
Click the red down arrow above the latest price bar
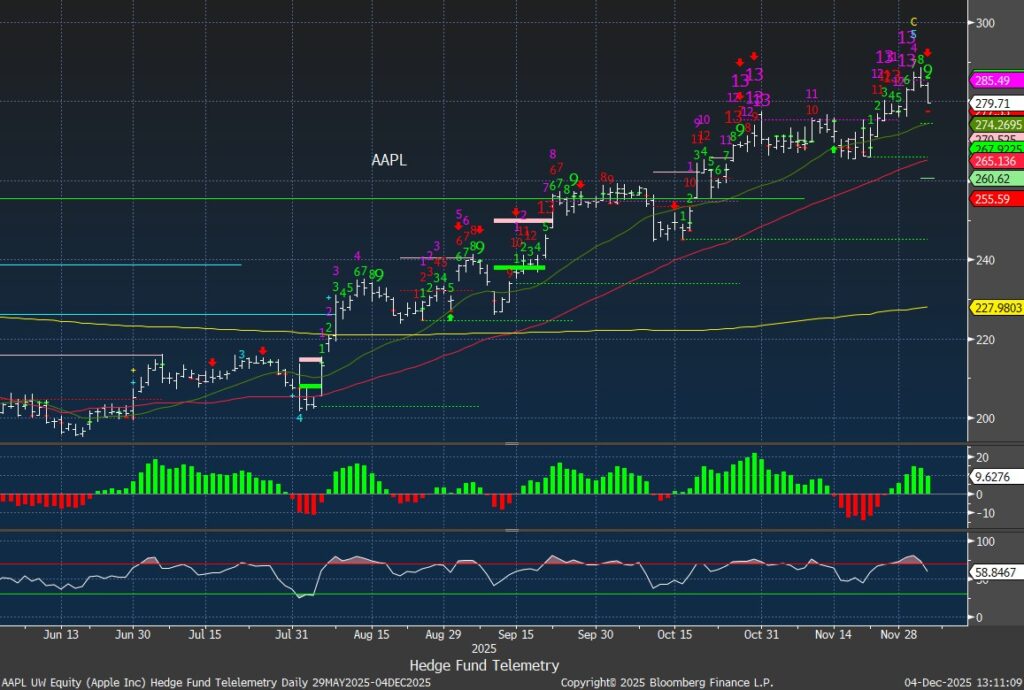coord(928,52)
